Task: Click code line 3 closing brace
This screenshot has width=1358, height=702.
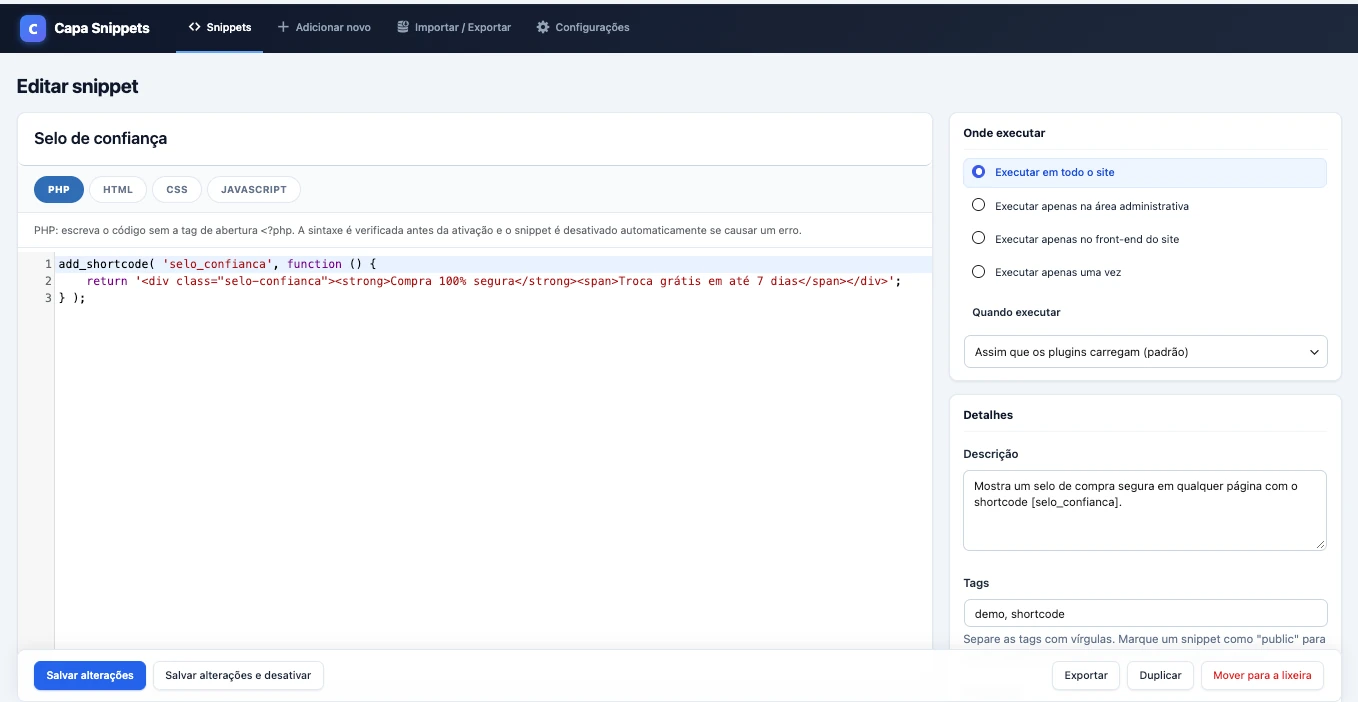Action: tap(72, 298)
